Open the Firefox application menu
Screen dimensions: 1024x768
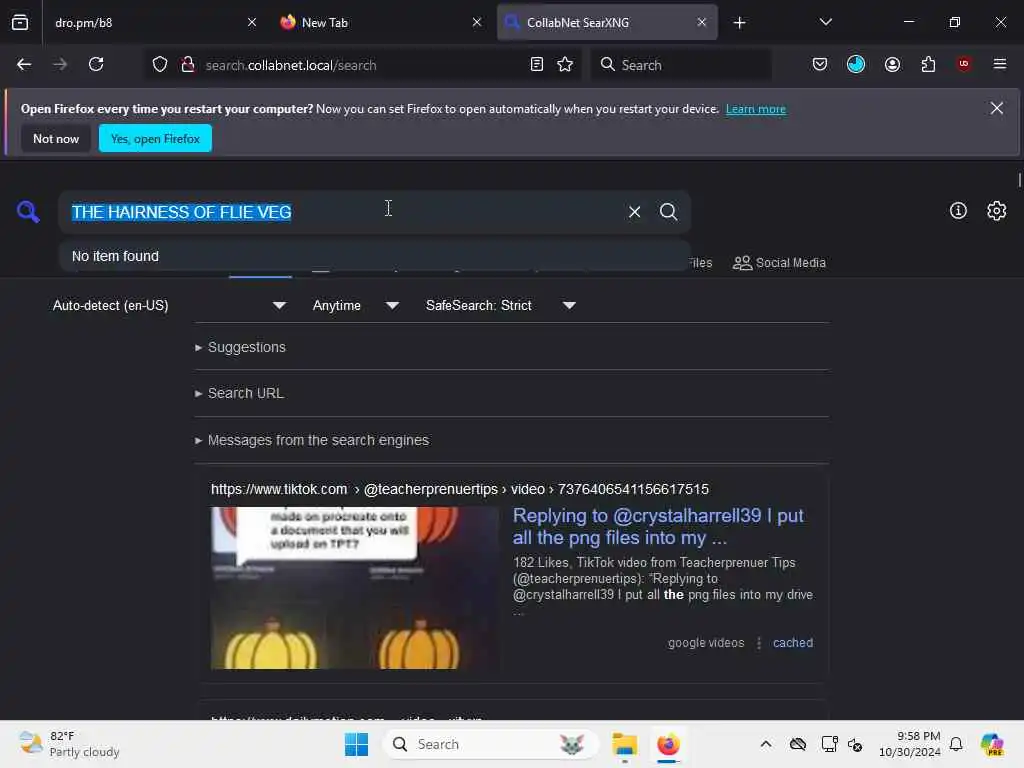999,65
